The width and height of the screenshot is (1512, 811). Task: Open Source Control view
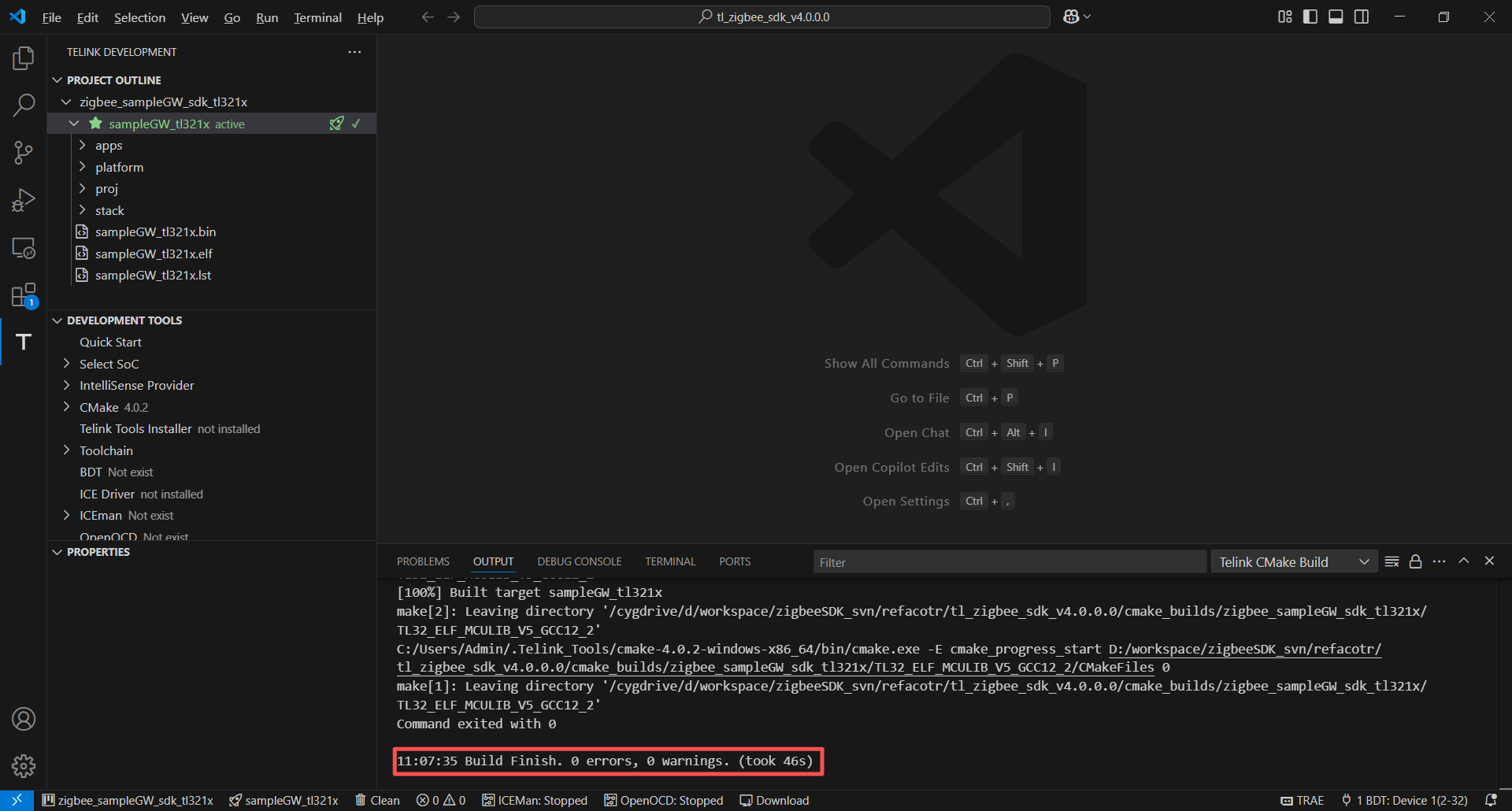click(24, 153)
